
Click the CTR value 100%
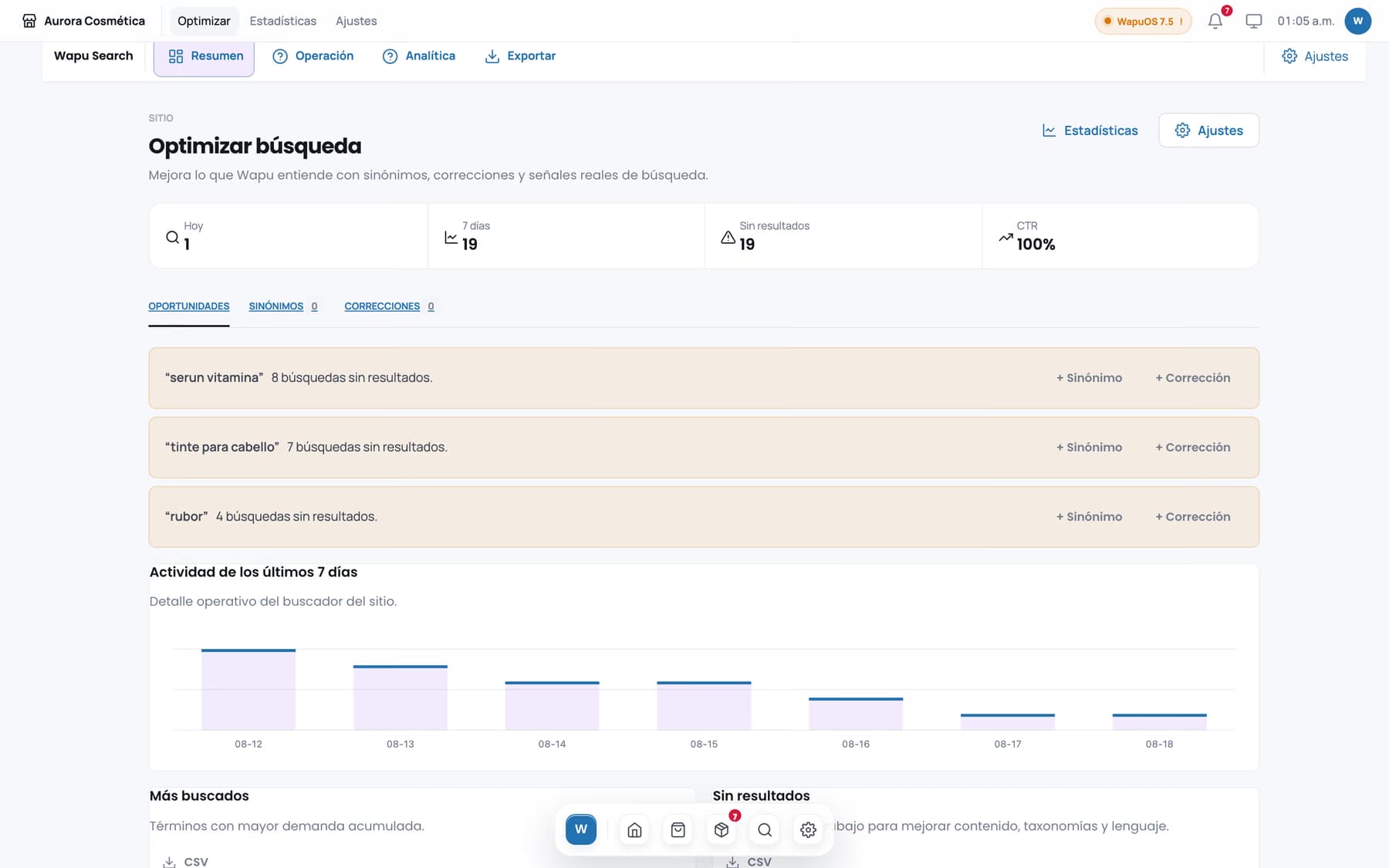point(1036,244)
